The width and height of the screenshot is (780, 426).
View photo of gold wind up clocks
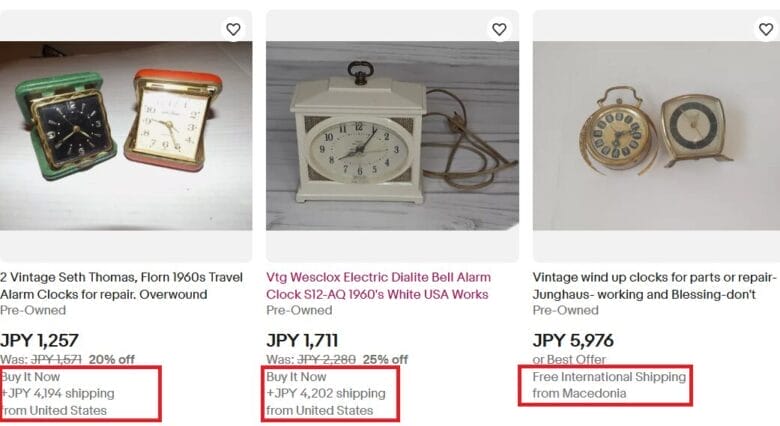pyautogui.click(x=656, y=135)
